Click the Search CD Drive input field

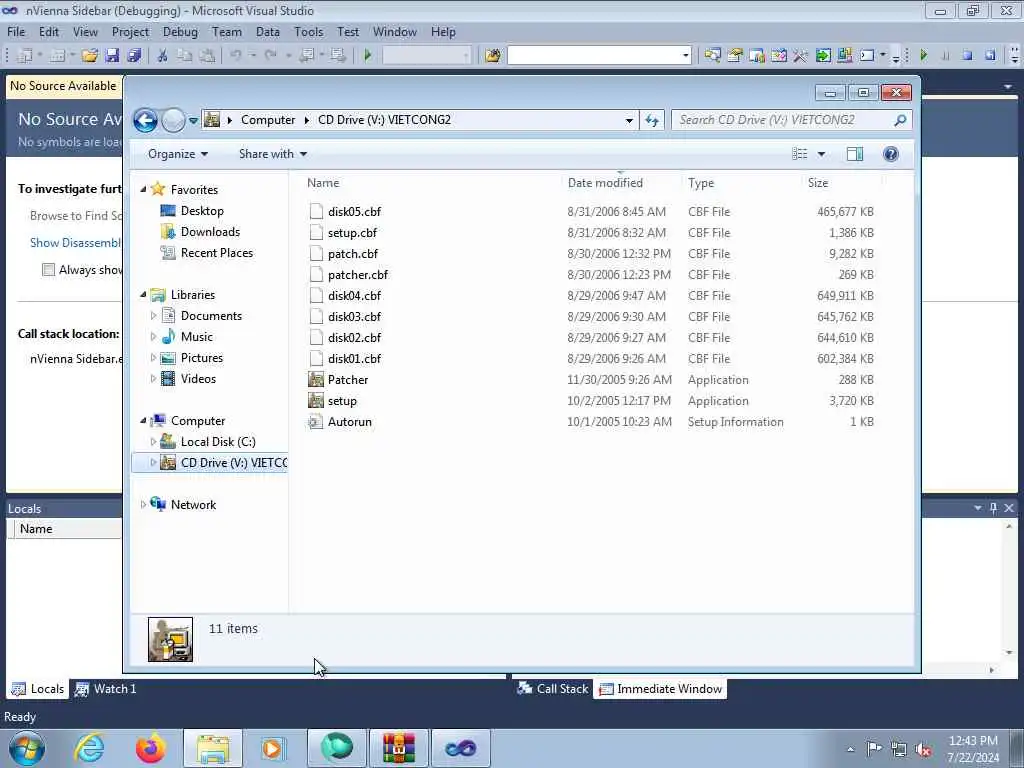[780, 120]
